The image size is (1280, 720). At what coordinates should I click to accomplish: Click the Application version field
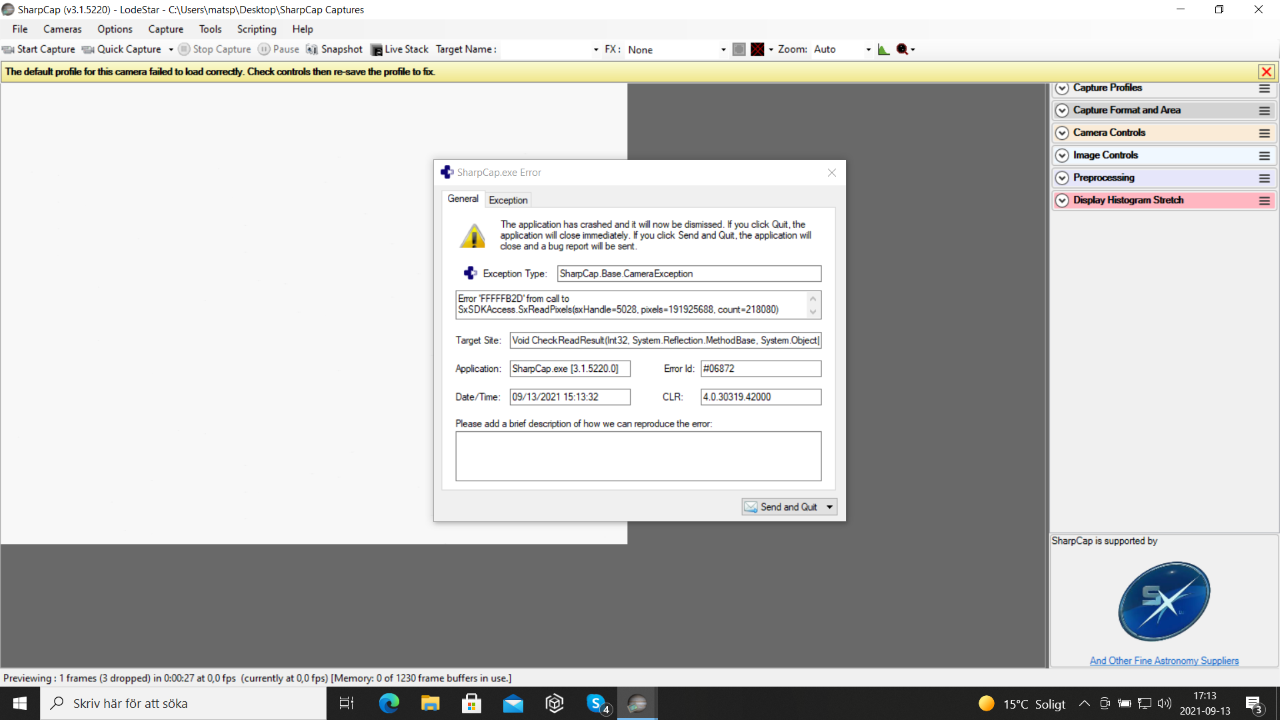570,369
